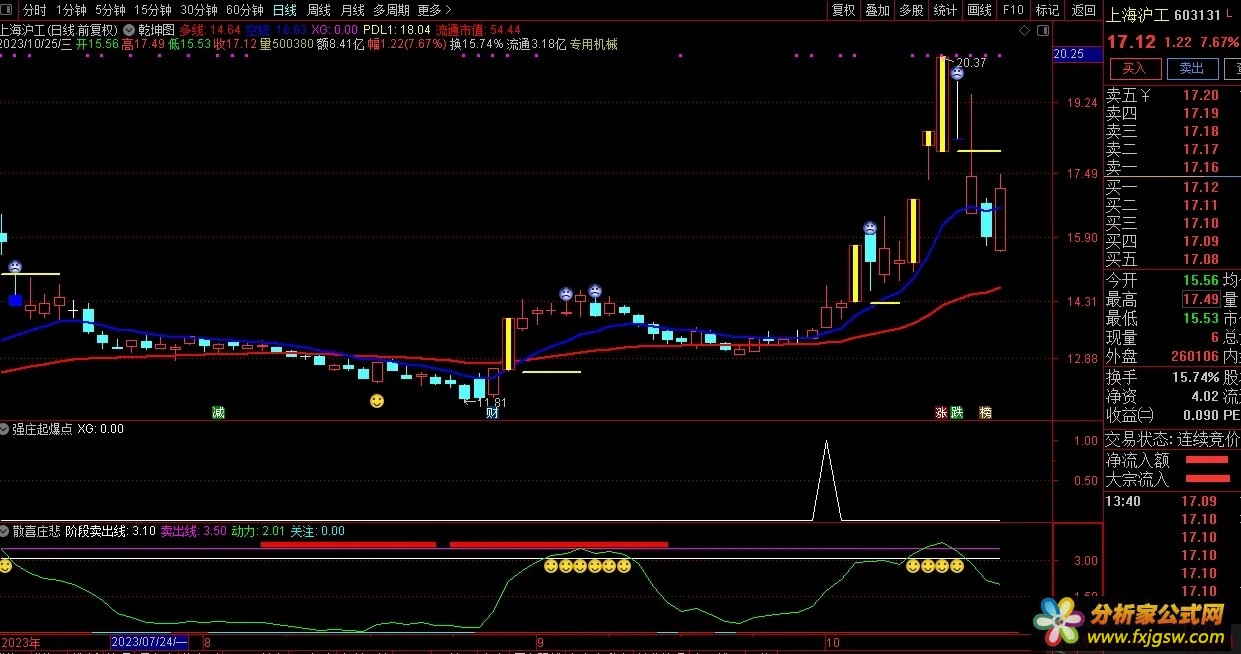This screenshot has width=1241, height=654.
Task: Switch to 分时 intraday chart
Action: (34, 10)
